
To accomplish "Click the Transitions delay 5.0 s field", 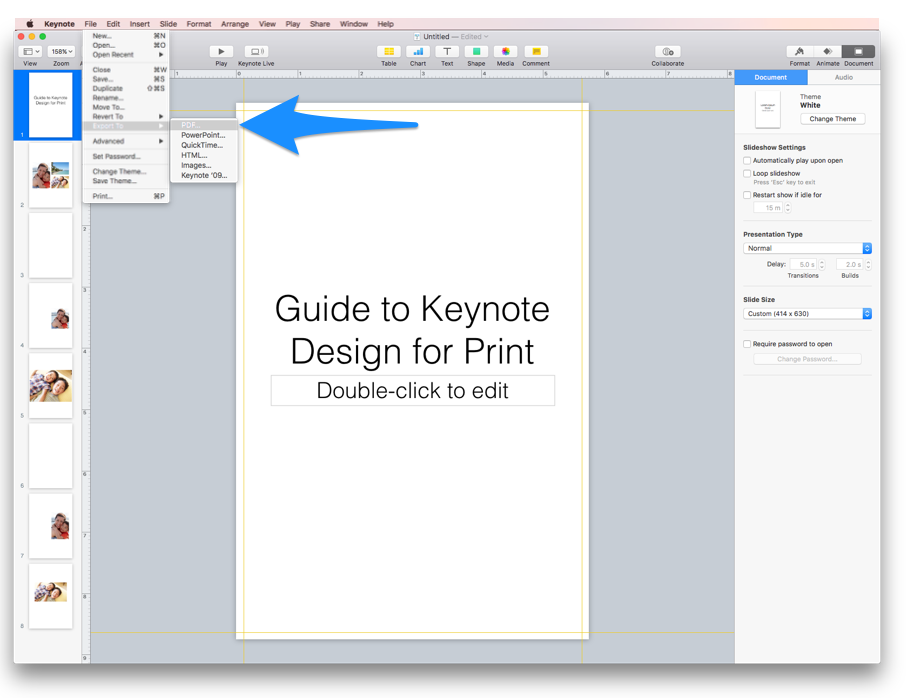I will (803, 265).
